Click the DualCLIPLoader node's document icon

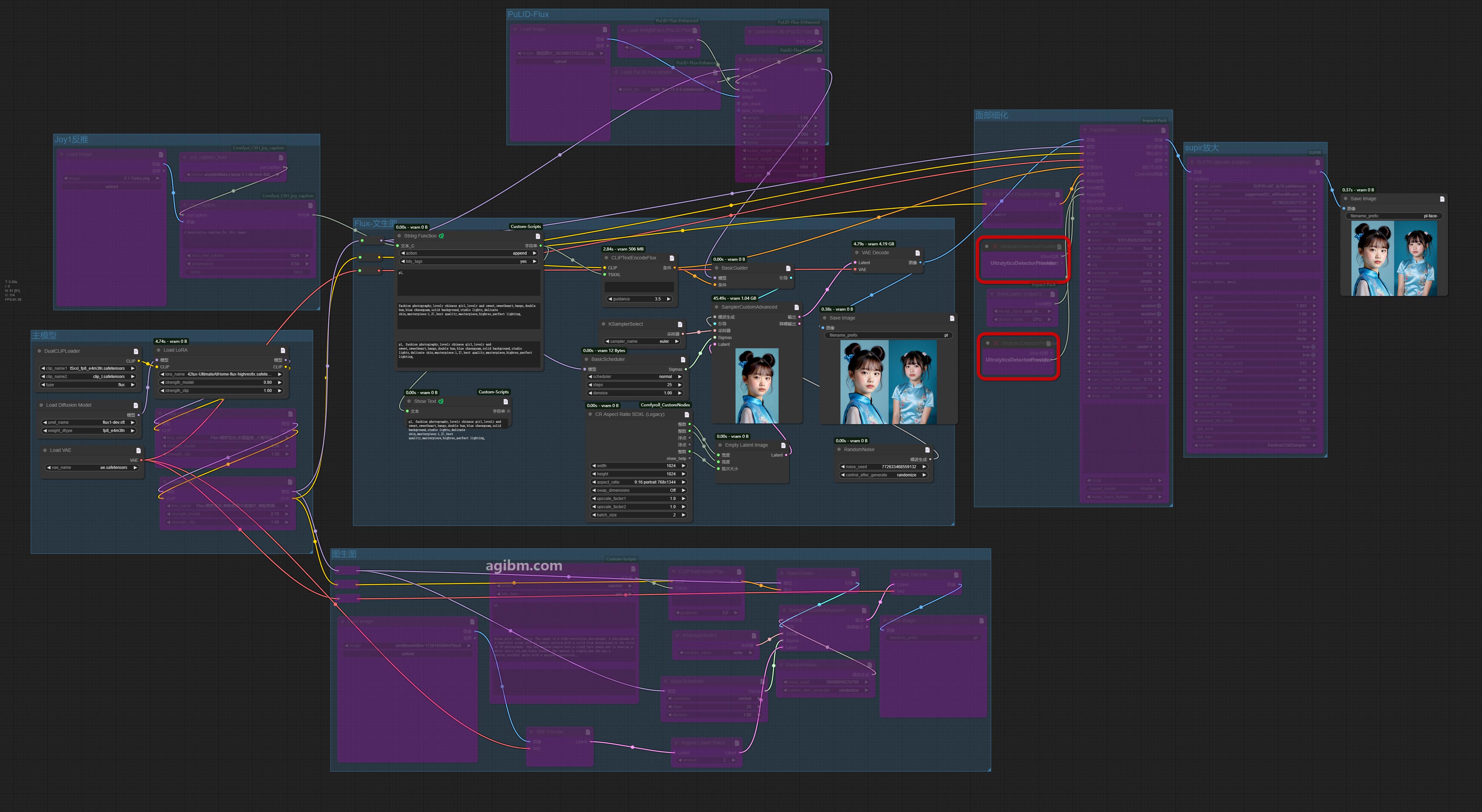point(136,351)
